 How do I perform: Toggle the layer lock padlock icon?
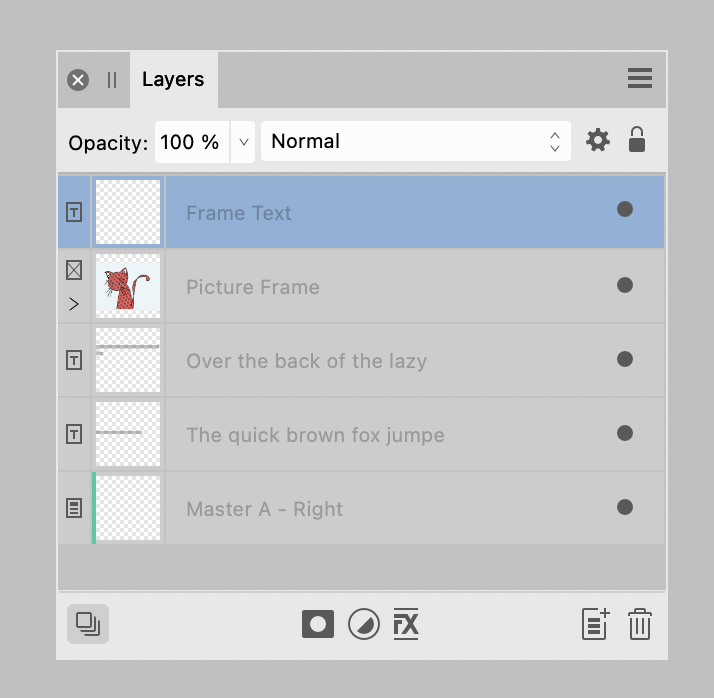(637, 139)
